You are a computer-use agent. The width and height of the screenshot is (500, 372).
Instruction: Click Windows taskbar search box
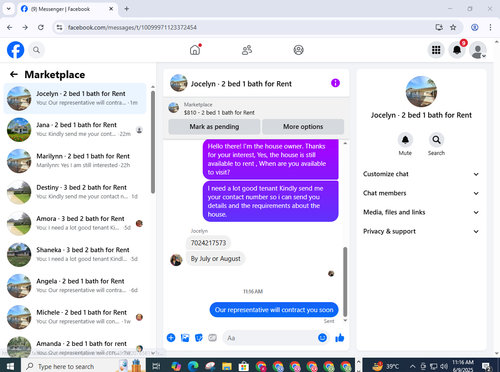(83, 366)
